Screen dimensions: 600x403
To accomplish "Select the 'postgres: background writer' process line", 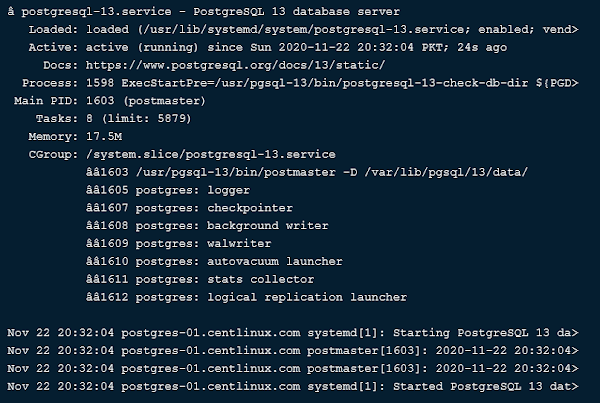I will [207, 226].
